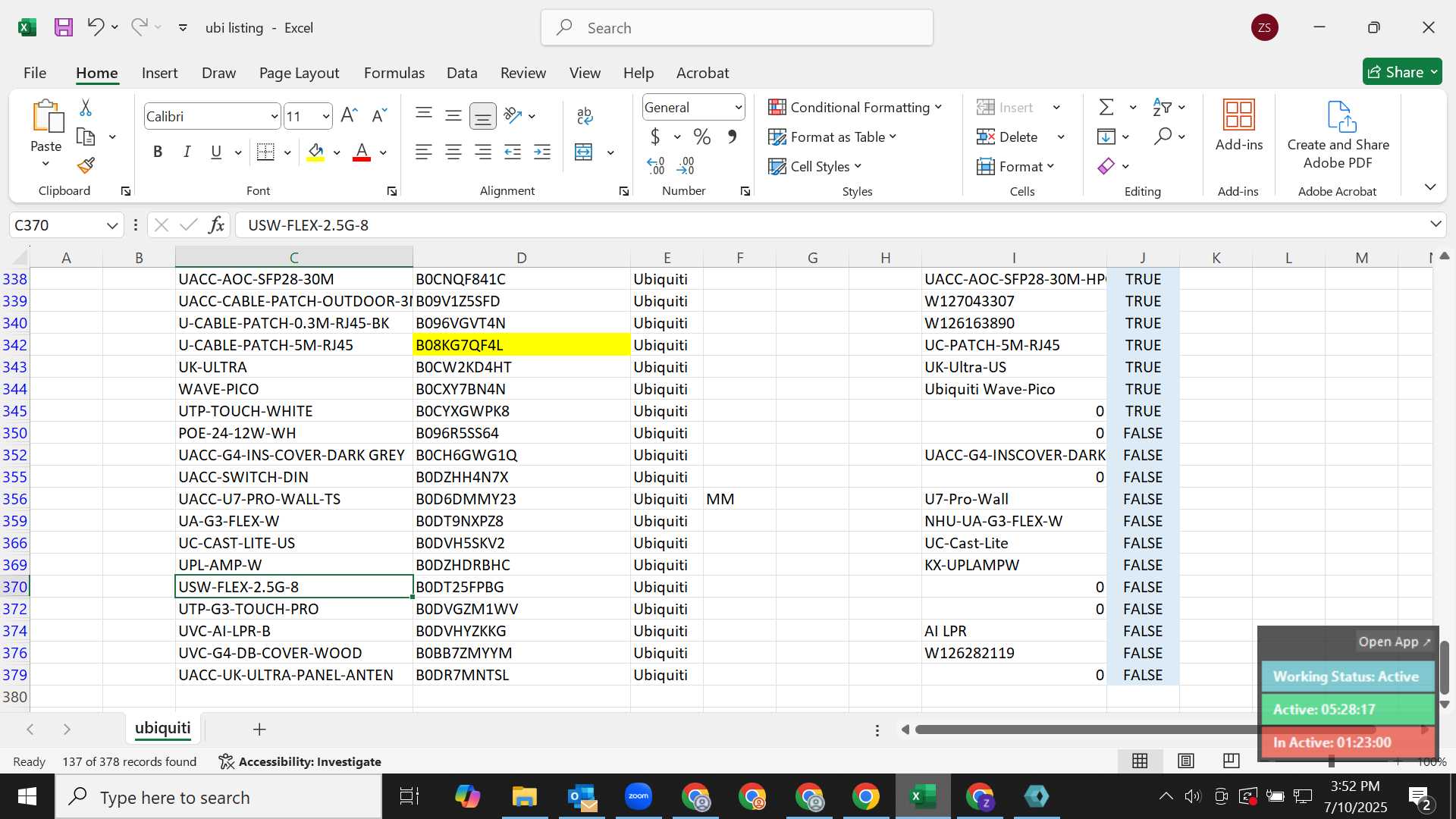Click the Insert Function fx icon

(216, 225)
